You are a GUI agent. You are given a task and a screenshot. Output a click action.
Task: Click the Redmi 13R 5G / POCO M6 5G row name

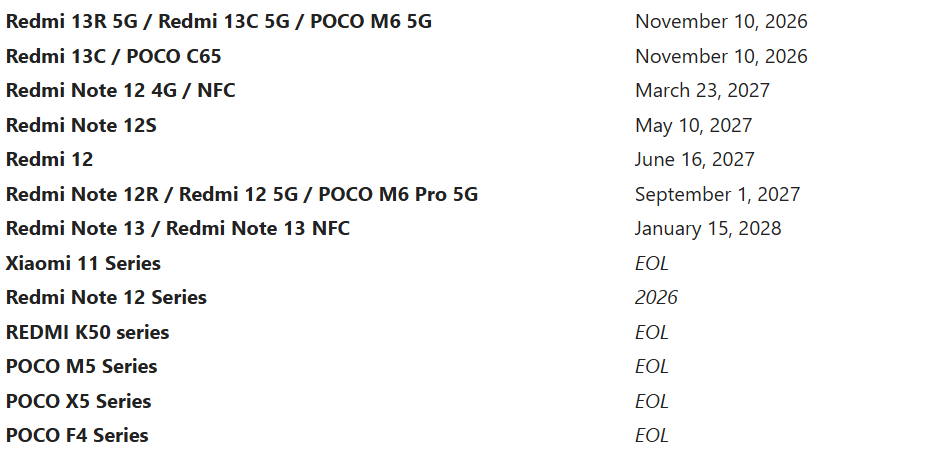(x=219, y=21)
